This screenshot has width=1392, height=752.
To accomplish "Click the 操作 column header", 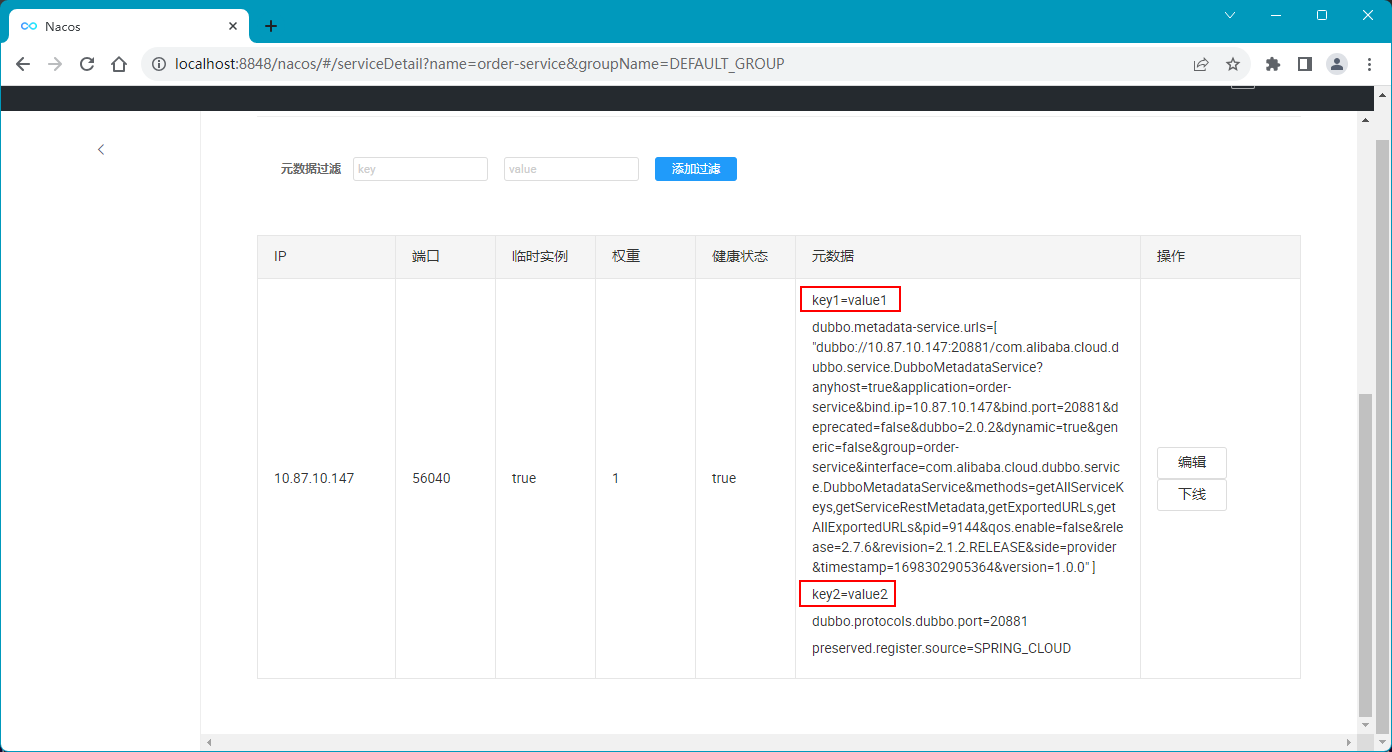I will (x=1220, y=257).
